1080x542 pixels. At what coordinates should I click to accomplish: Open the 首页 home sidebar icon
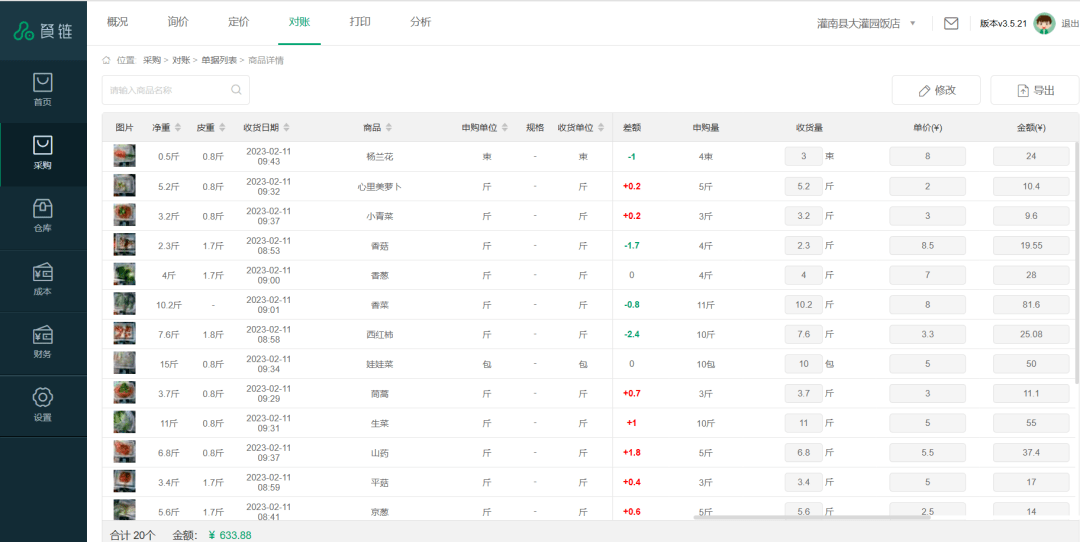coord(42,83)
